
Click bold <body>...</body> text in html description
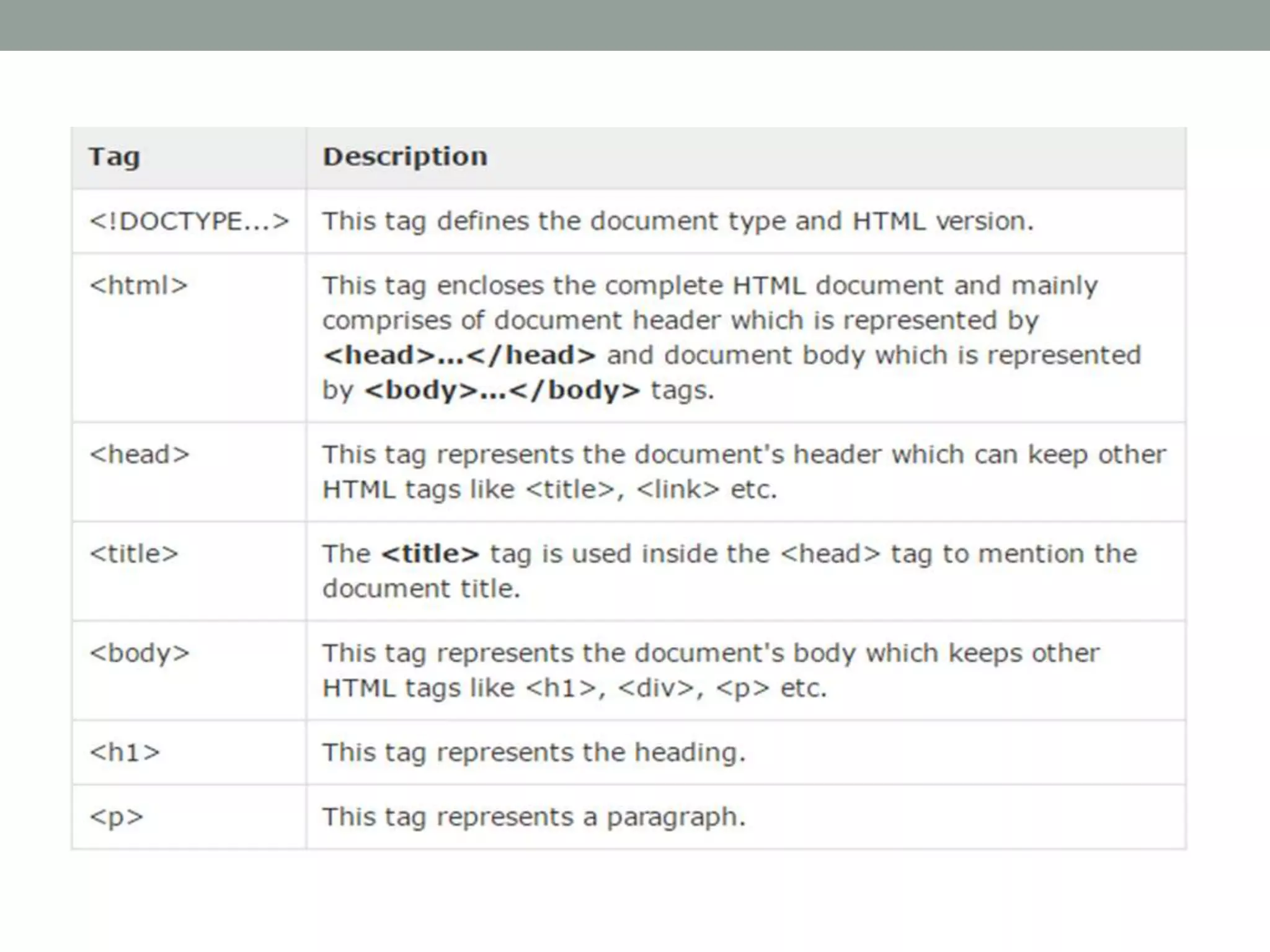pyautogui.click(x=502, y=390)
